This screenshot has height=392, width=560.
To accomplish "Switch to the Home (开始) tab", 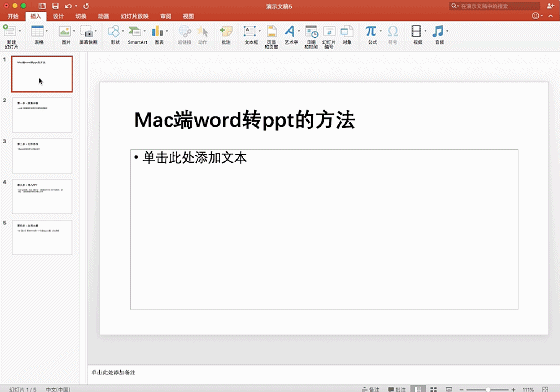I will click(x=13, y=16).
